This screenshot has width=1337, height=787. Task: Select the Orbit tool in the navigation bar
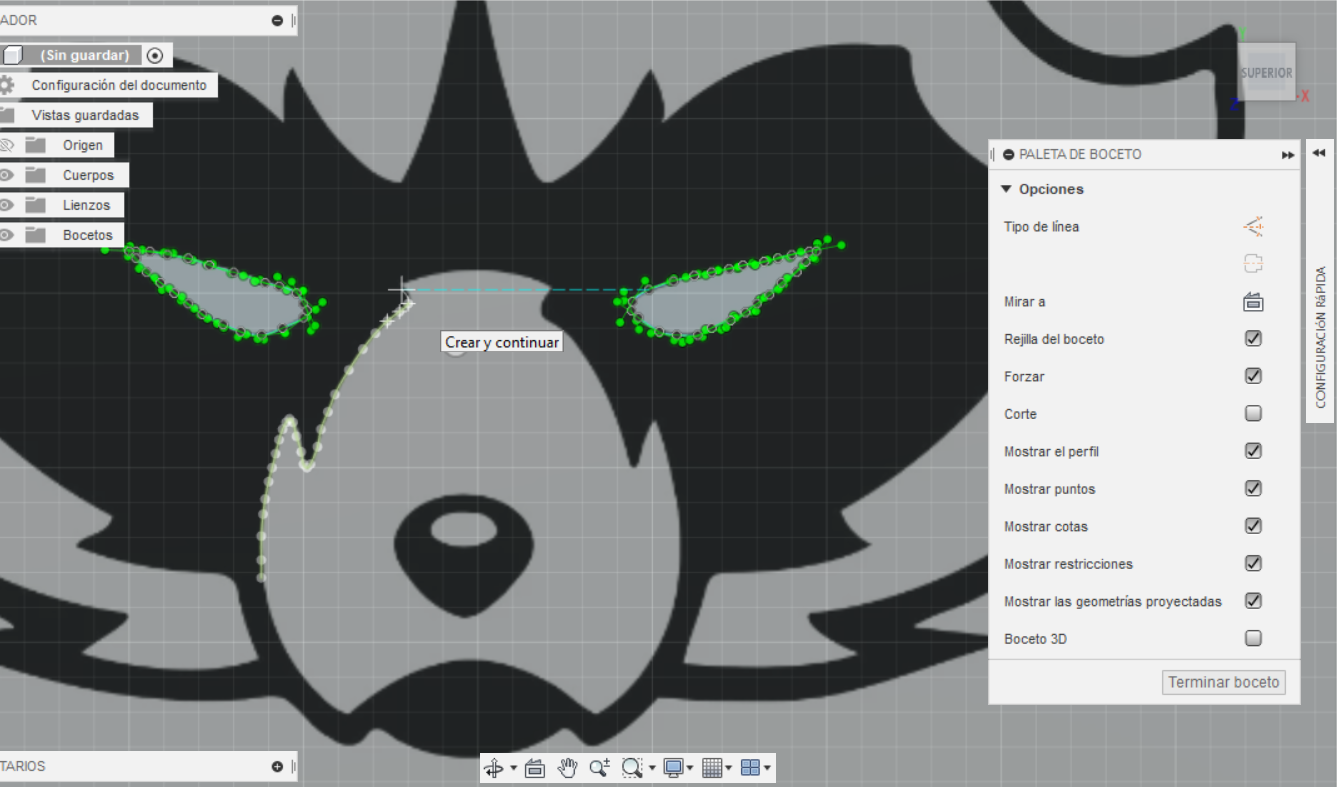click(x=493, y=768)
